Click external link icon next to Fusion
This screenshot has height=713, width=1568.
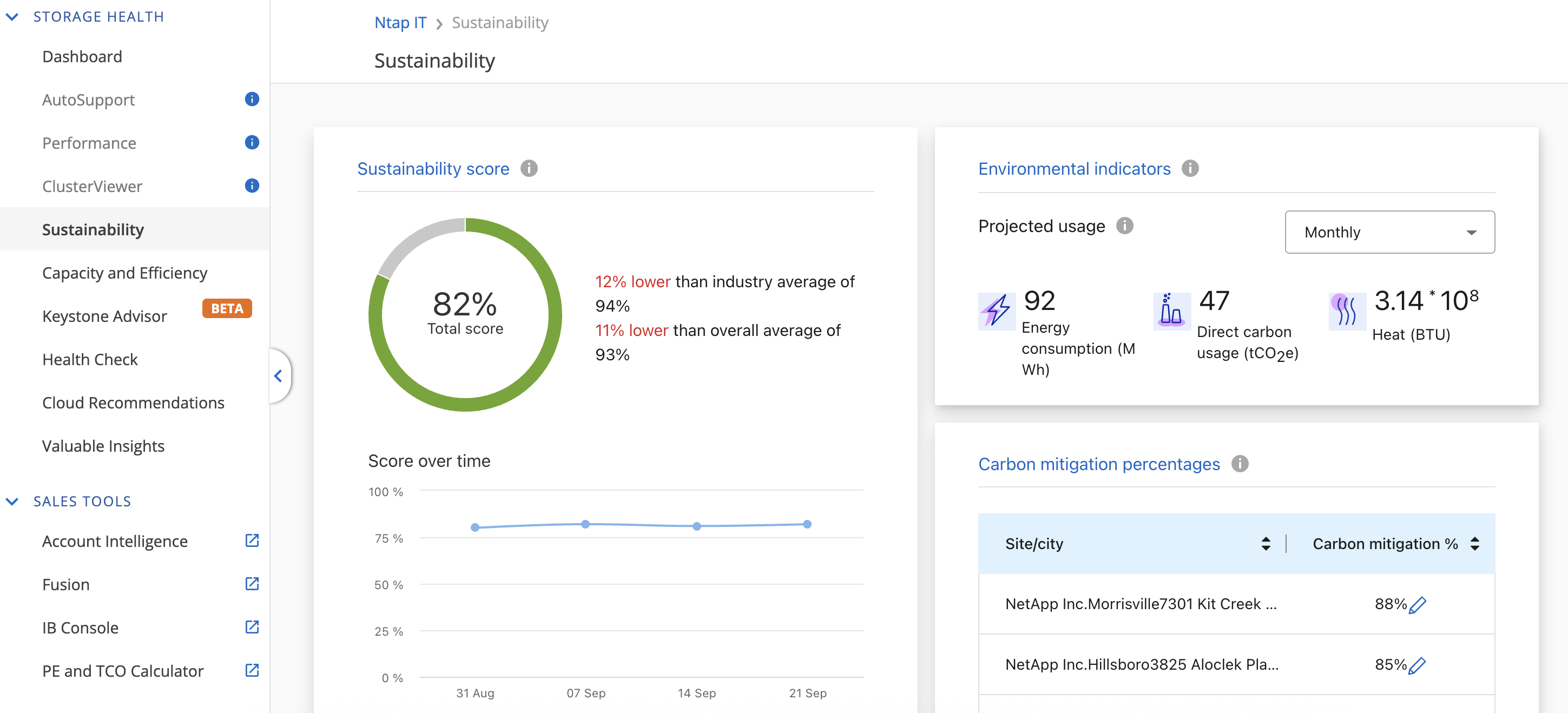point(252,583)
